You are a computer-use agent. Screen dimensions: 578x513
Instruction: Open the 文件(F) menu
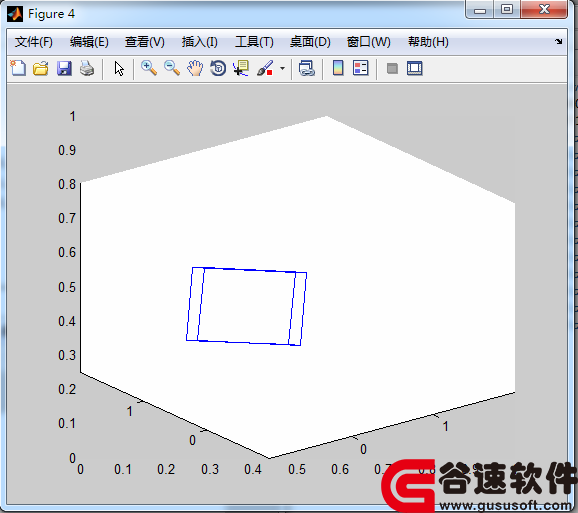tap(34, 42)
